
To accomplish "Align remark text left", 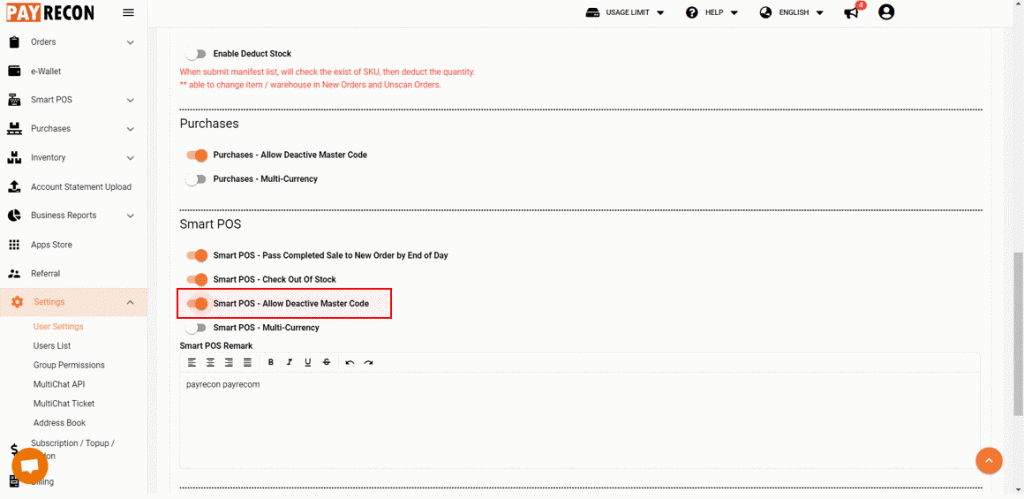I will [x=192, y=362].
